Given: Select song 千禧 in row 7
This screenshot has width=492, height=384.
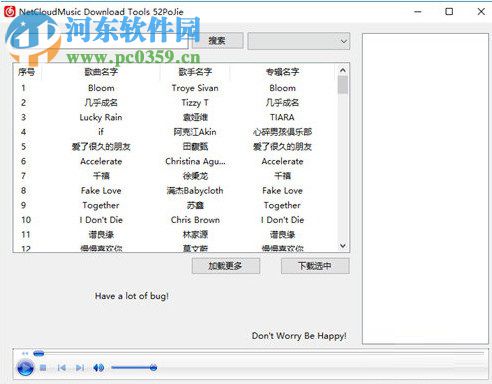Looking at the screenshot, I should click(x=101, y=176).
